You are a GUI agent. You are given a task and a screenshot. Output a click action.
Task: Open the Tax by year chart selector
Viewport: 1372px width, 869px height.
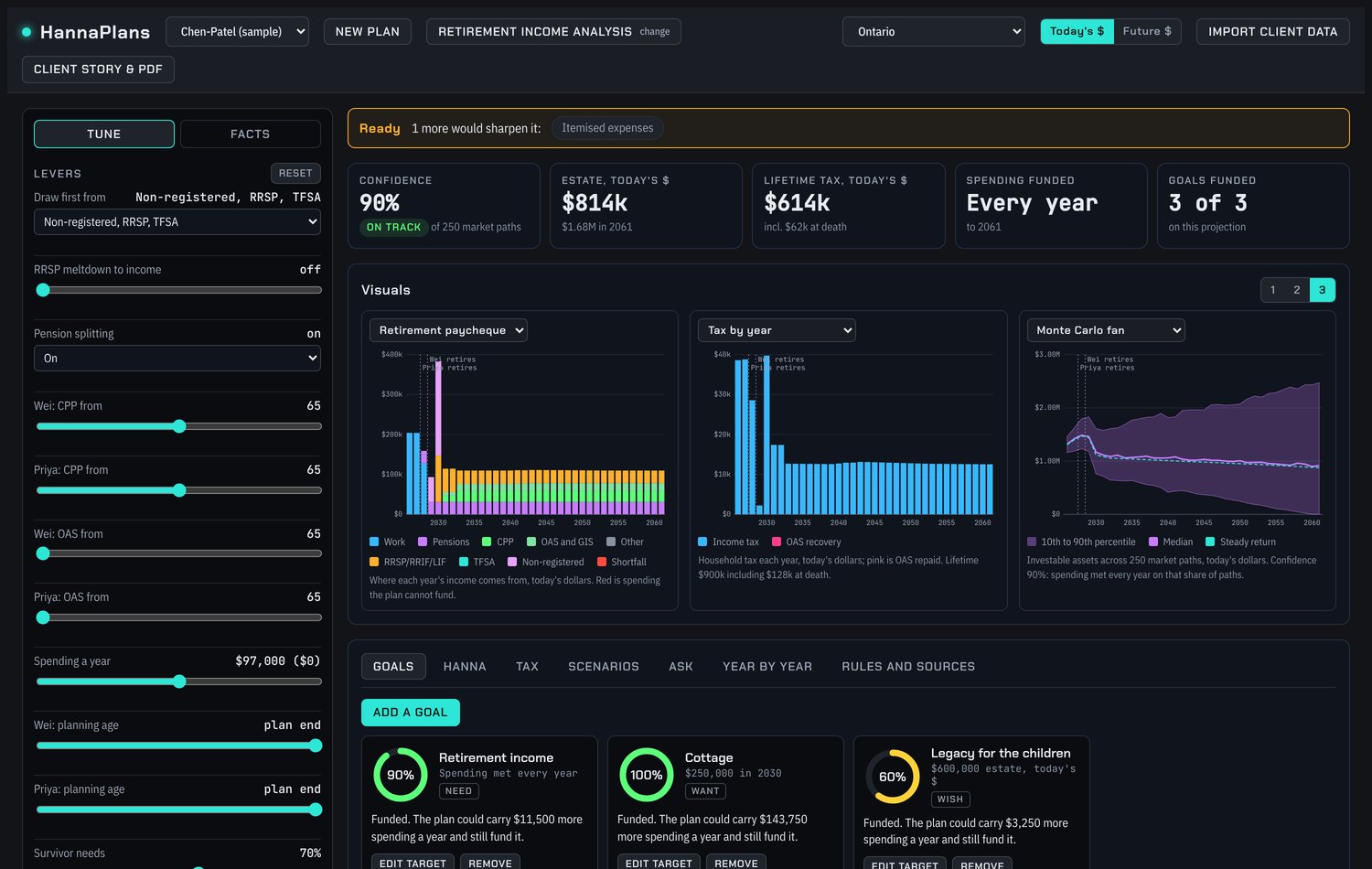click(777, 330)
